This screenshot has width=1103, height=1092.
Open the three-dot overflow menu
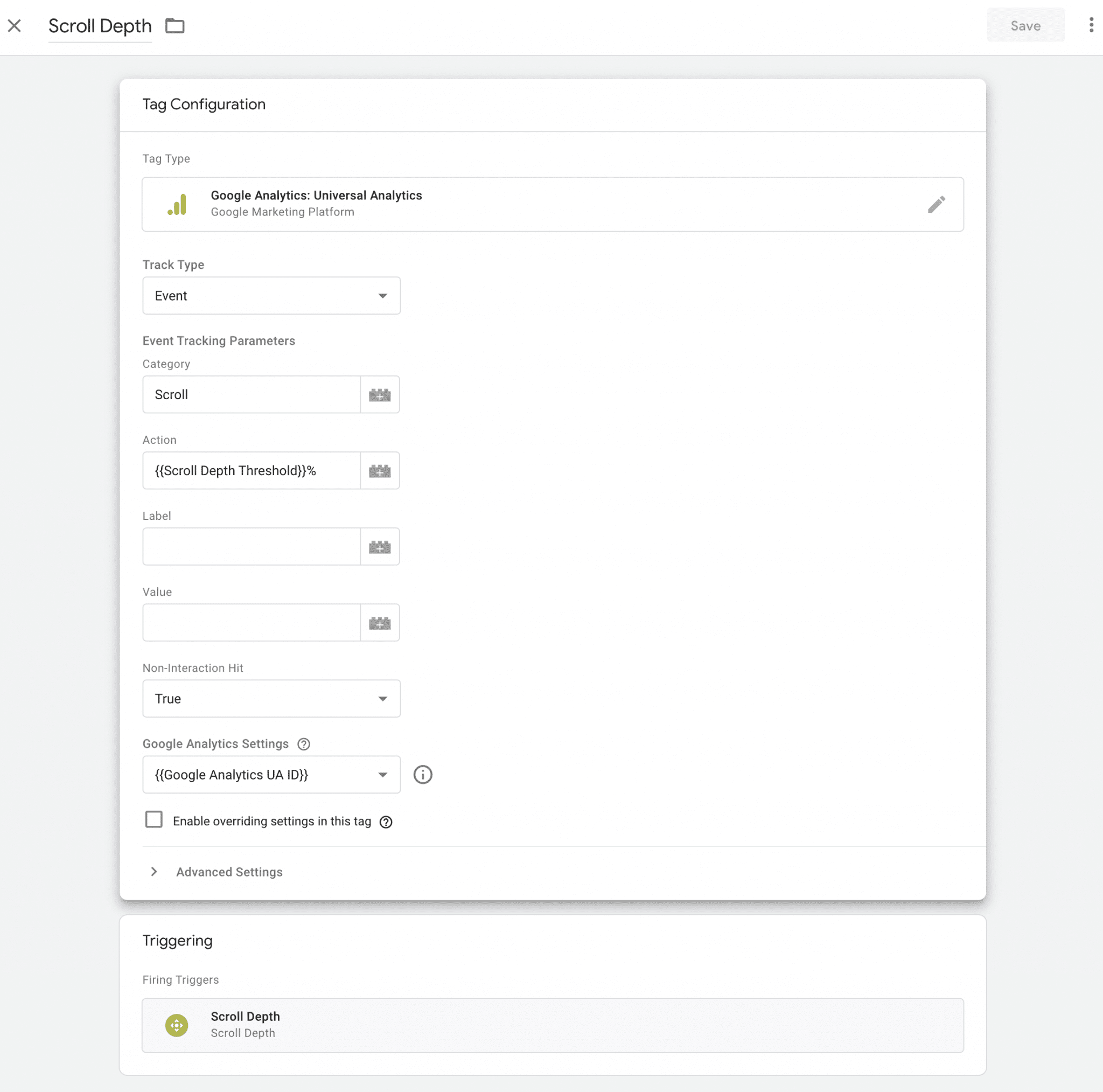tap(1091, 25)
